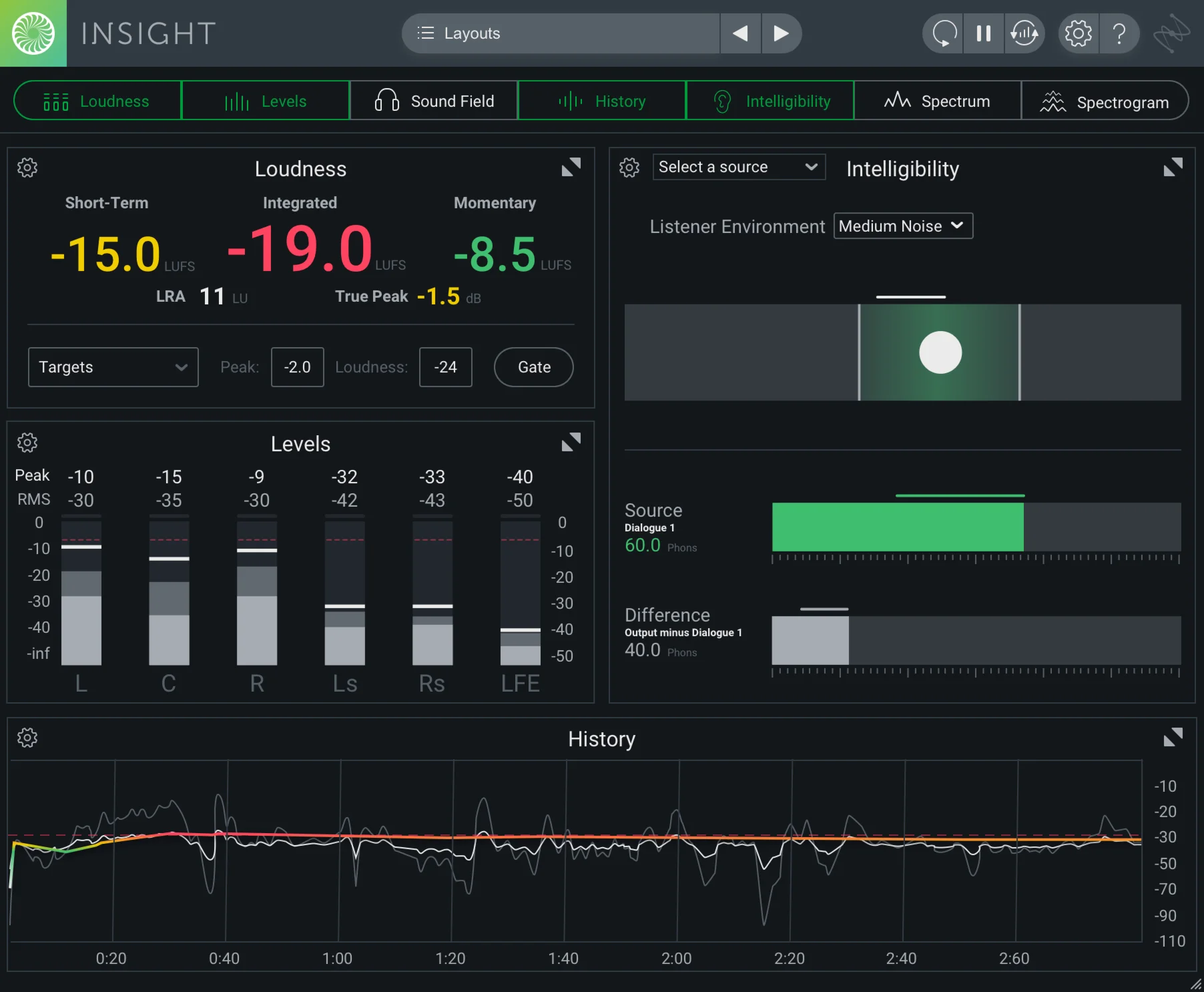Click the meter sync icon beside the pause button
The image size is (1204, 992).
point(1025,33)
